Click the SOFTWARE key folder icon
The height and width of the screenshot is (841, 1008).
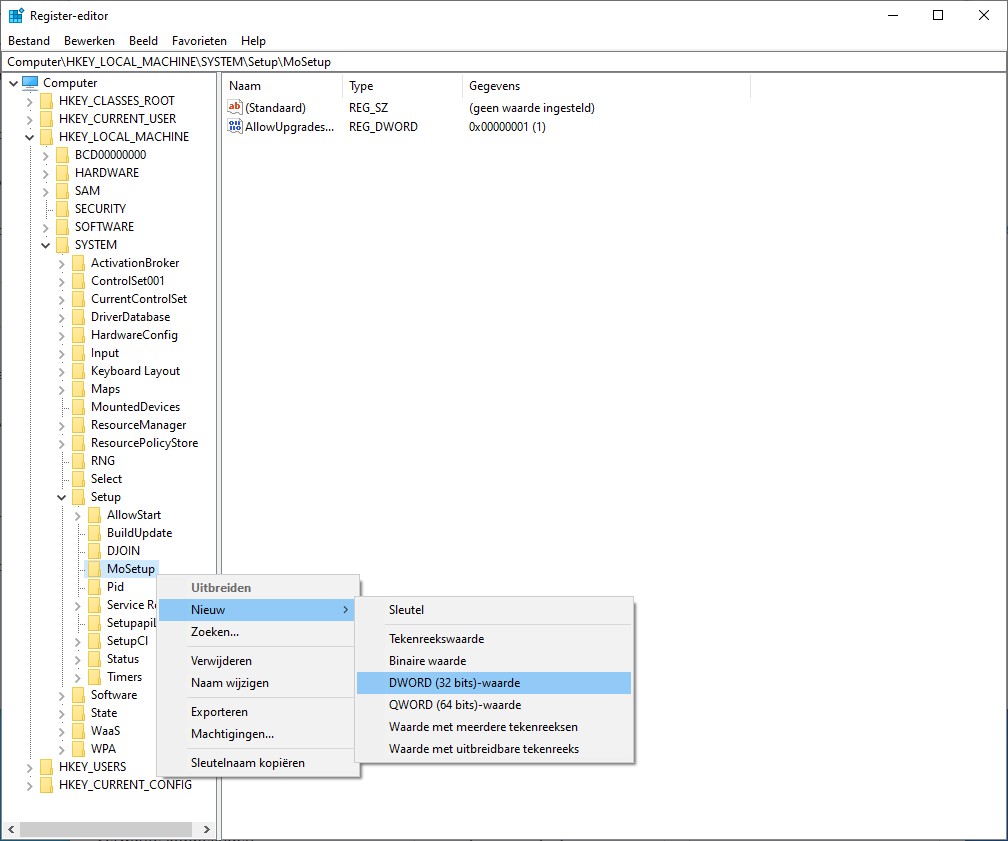click(62, 227)
